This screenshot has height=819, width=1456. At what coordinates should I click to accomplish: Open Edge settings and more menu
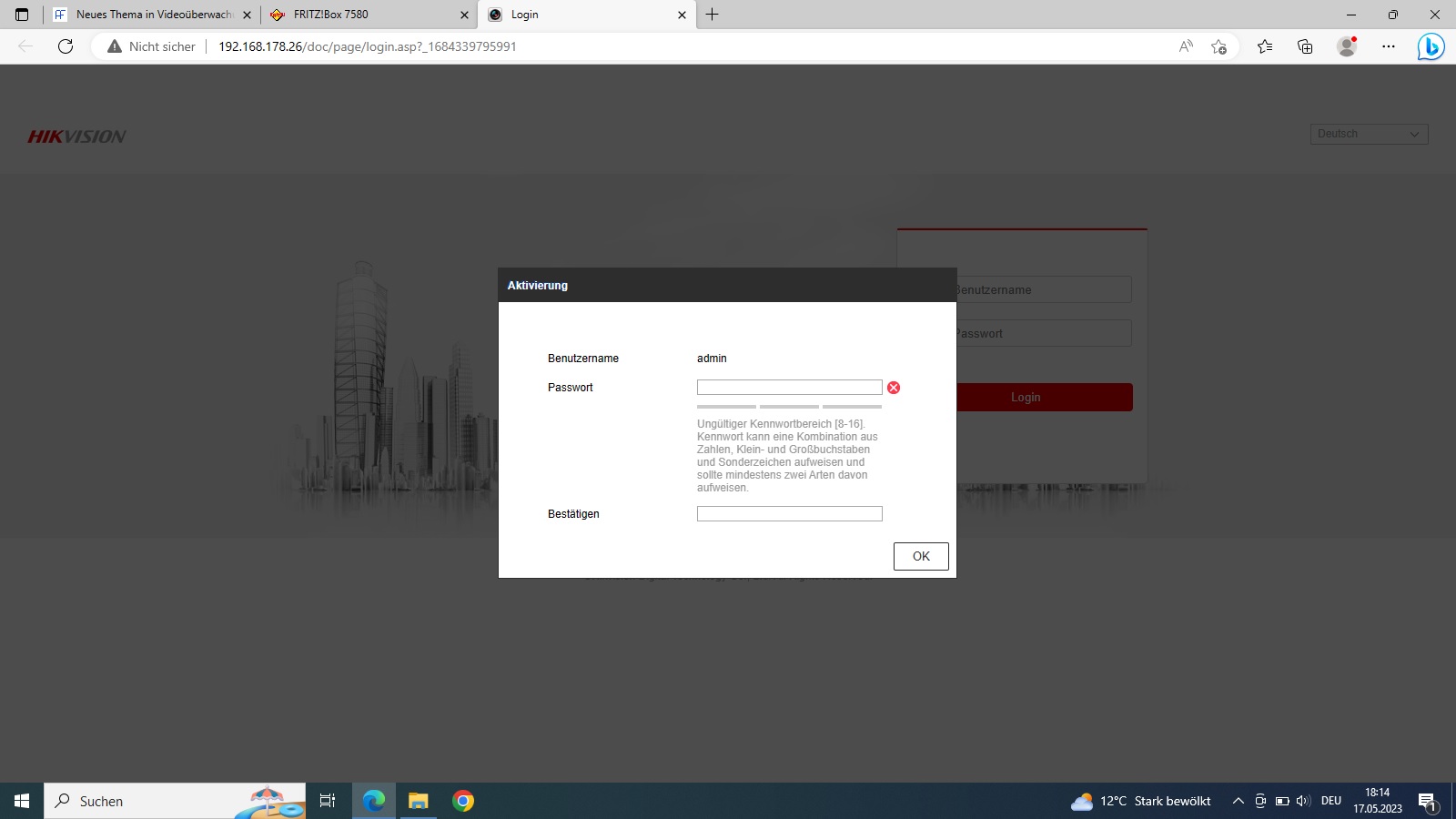[x=1389, y=46]
